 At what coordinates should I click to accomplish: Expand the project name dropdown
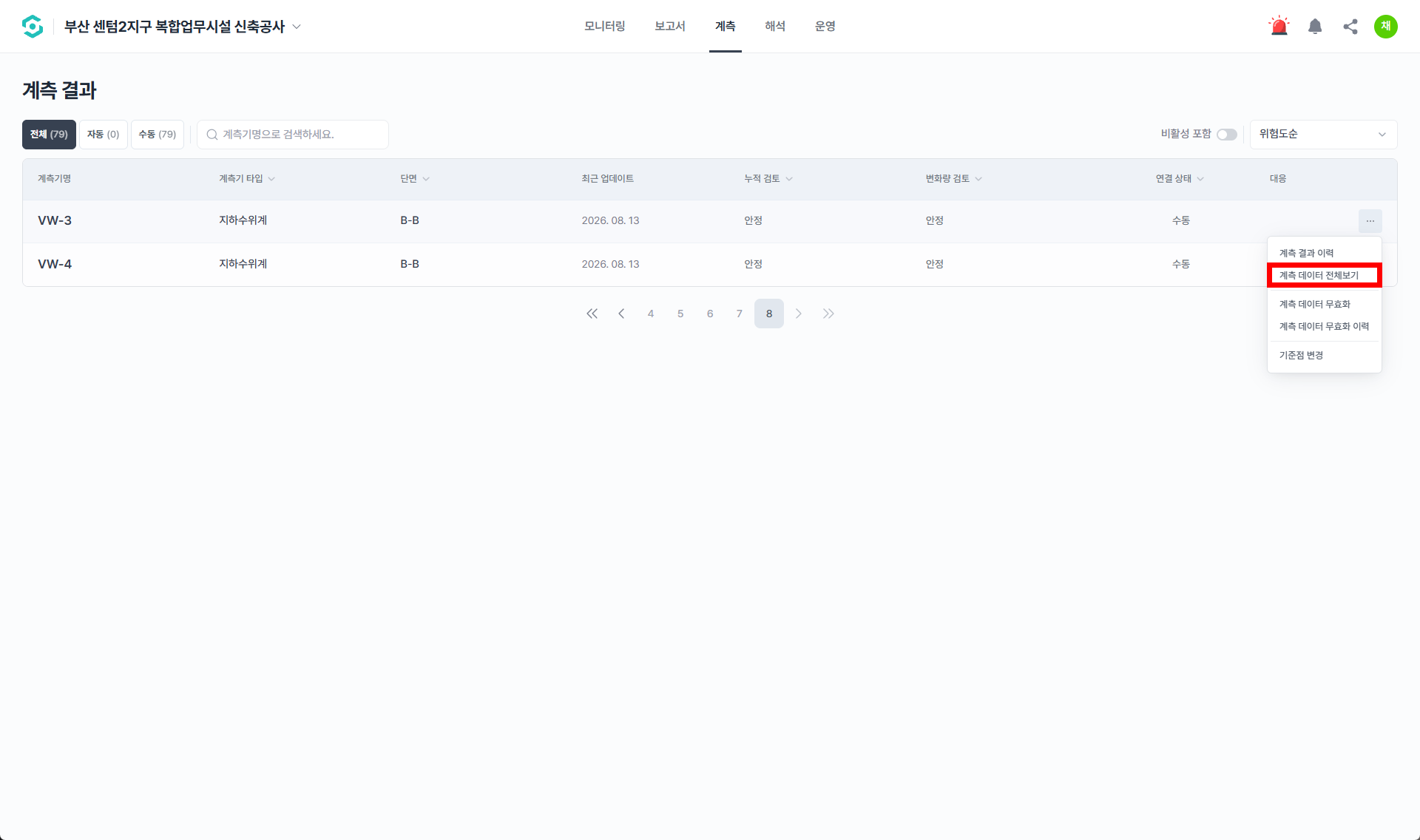coord(297,27)
